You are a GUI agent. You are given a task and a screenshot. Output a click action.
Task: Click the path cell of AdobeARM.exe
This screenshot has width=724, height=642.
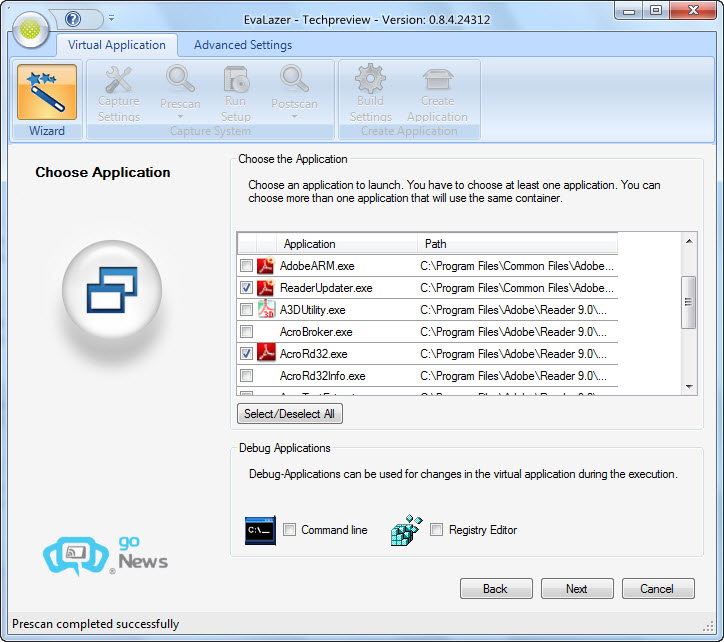click(517, 266)
